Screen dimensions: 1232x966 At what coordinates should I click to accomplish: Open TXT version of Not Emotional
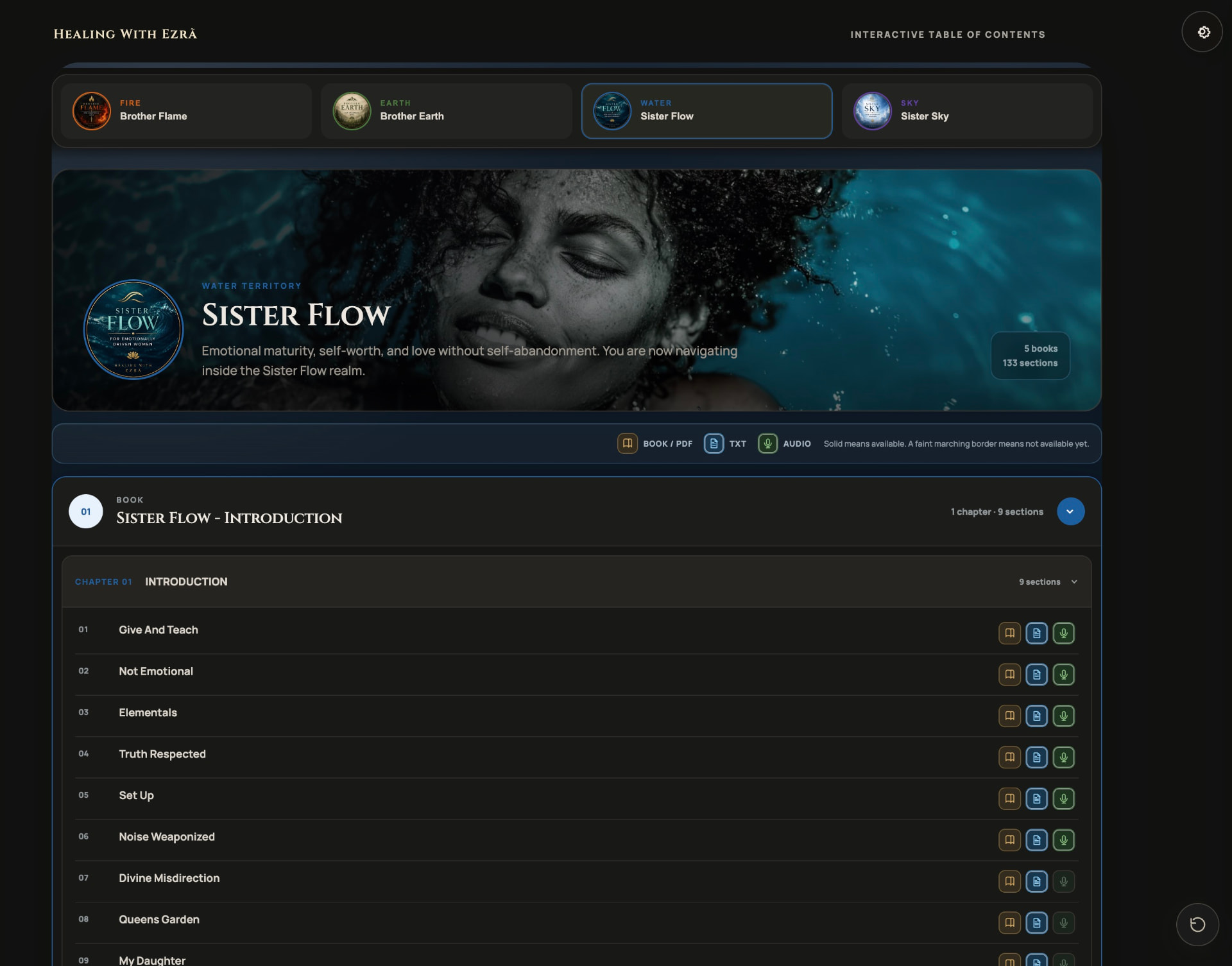point(1036,675)
